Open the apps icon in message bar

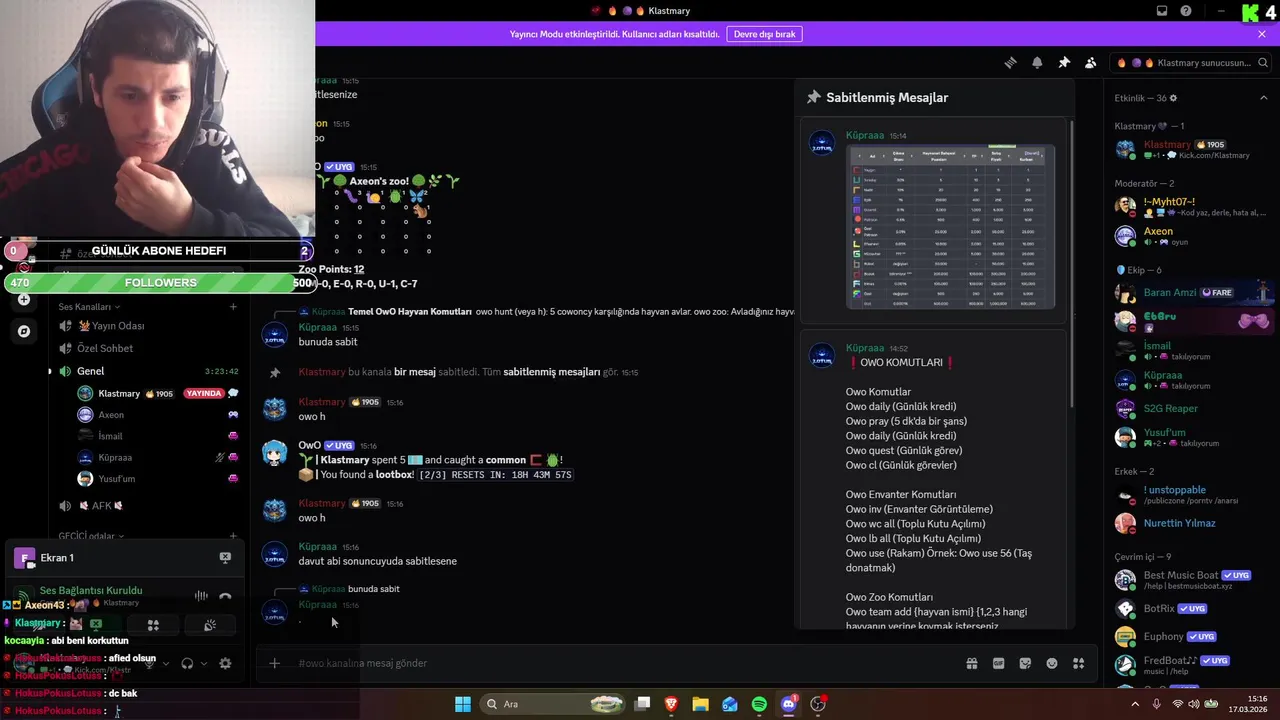pyautogui.click(x=1078, y=663)
